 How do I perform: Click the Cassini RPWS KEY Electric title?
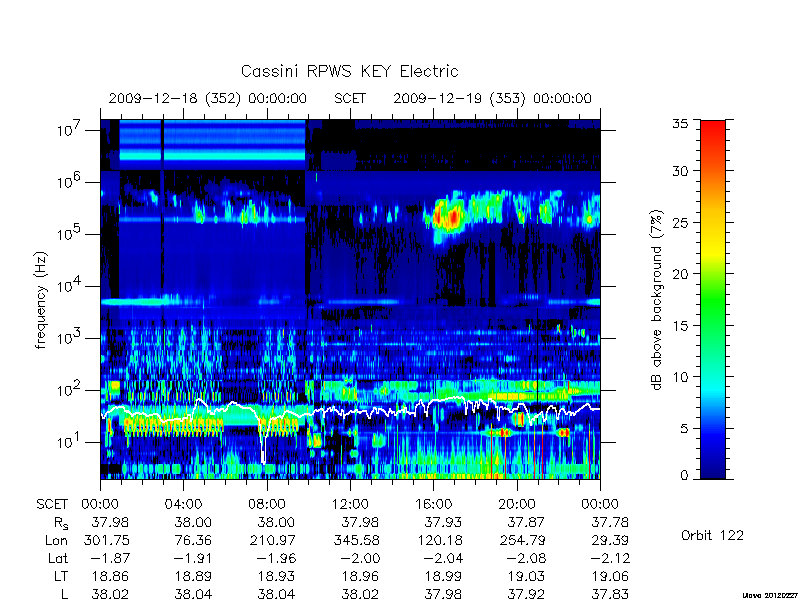349,71
